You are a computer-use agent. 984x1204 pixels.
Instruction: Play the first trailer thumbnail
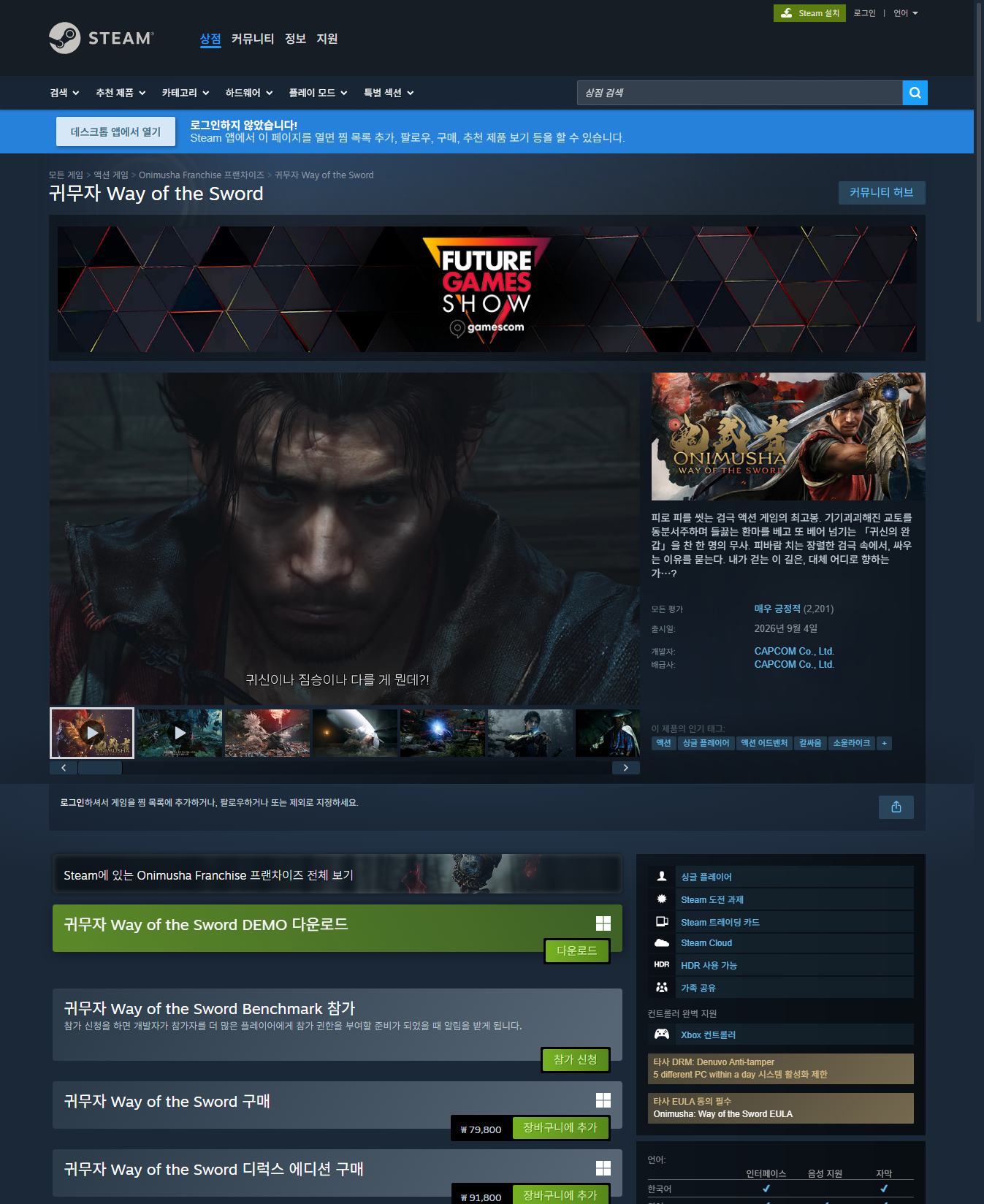[x=92, y=733]
